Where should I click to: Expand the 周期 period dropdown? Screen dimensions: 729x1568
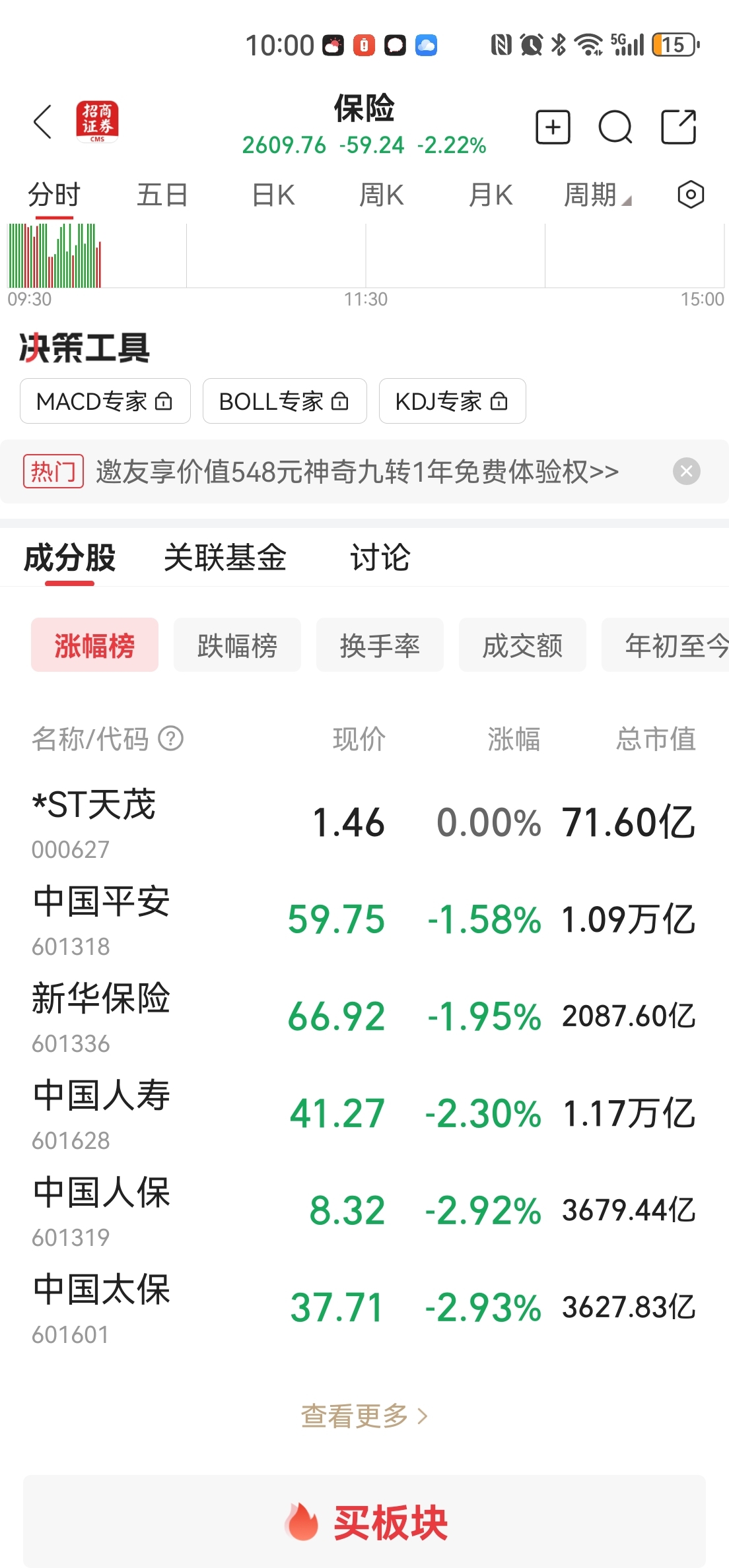(x=597, y=195)
